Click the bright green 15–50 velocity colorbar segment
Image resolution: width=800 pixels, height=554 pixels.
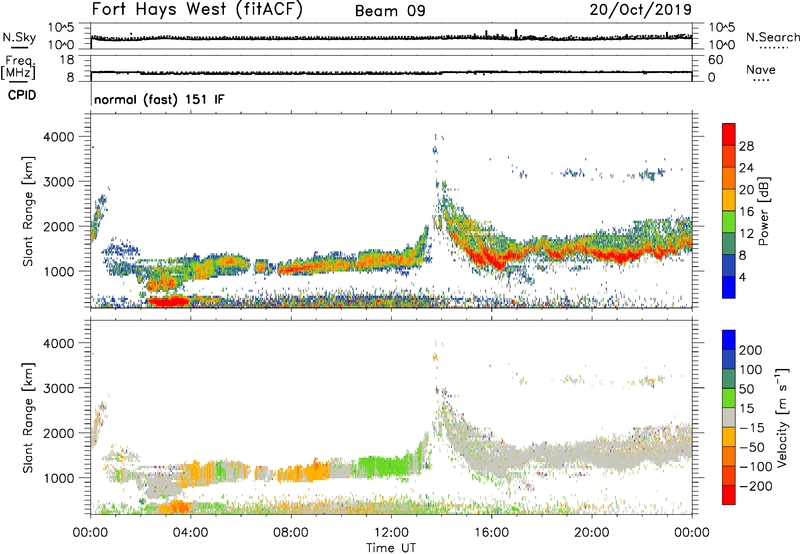pos(729,398)
